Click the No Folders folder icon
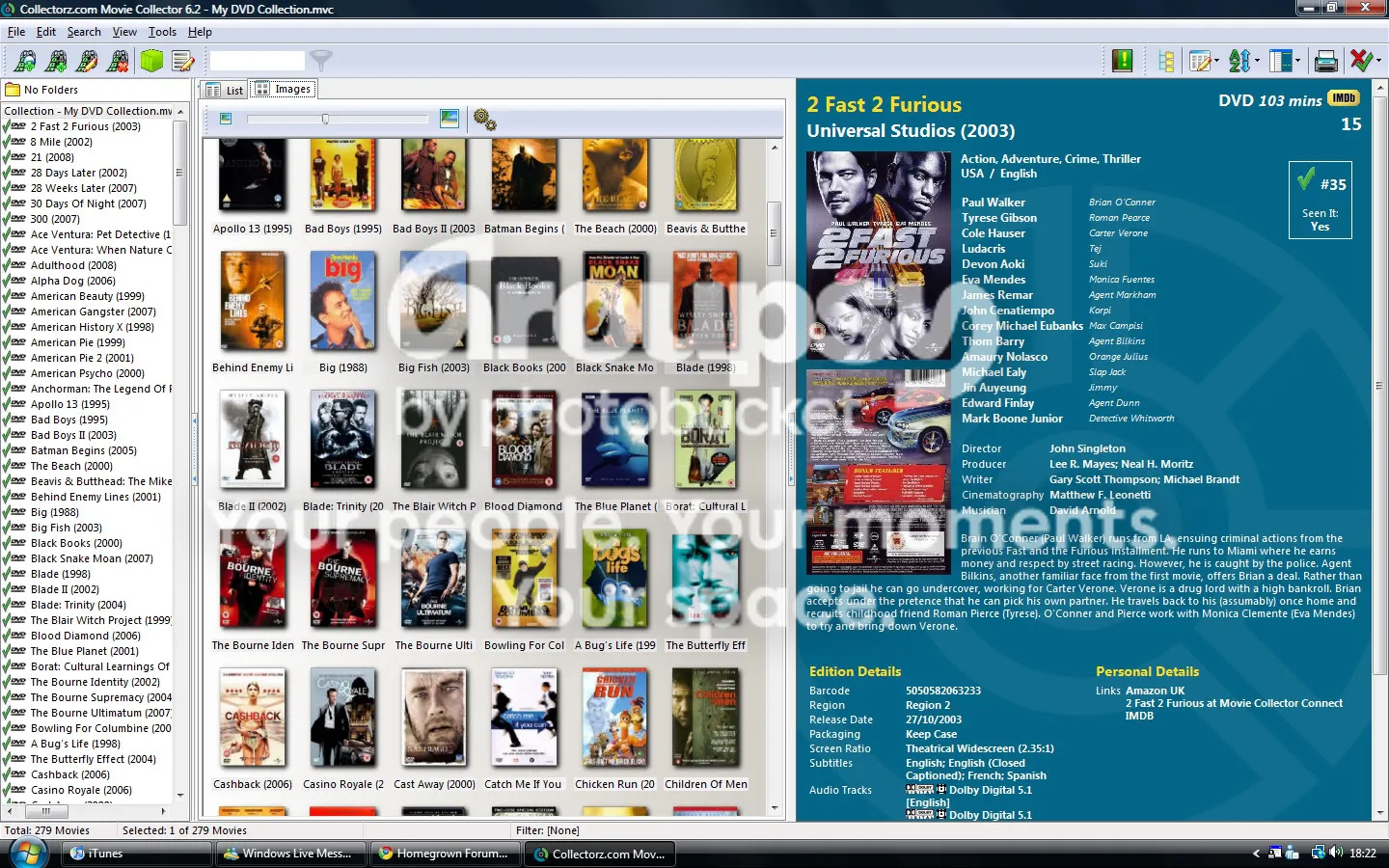1389x868 pixels. tap(13, 90)
